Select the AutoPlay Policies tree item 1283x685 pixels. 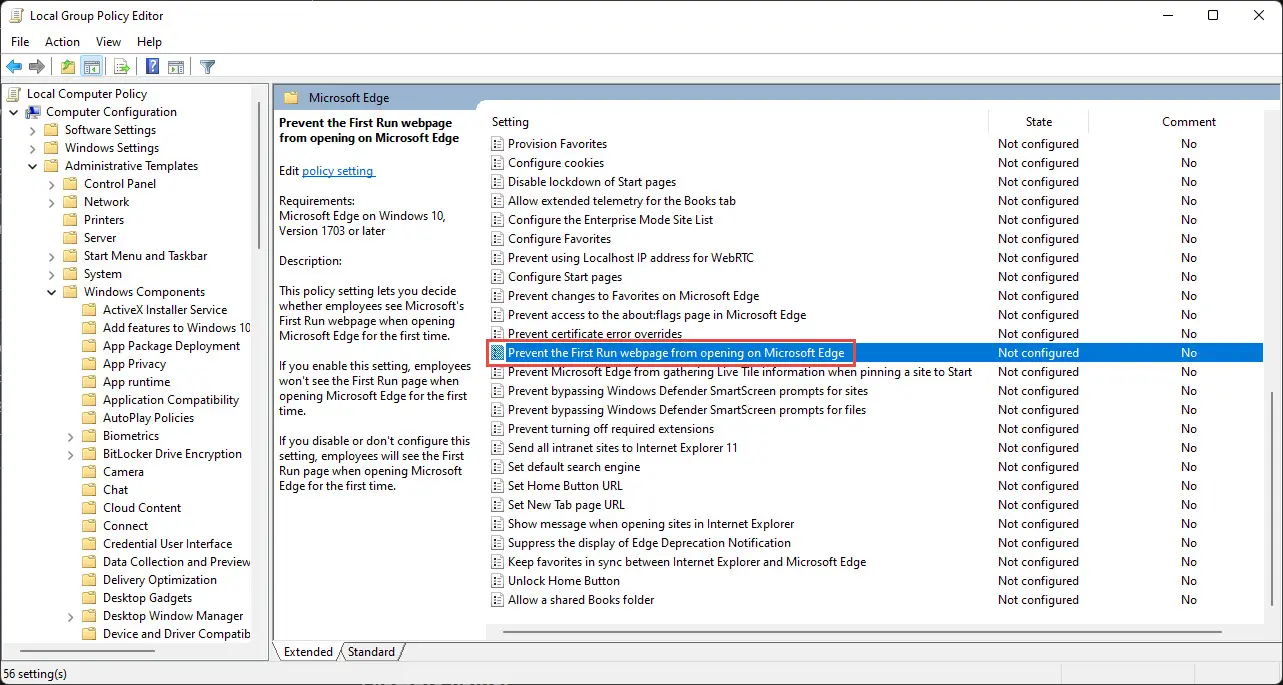tap(148, 418)
